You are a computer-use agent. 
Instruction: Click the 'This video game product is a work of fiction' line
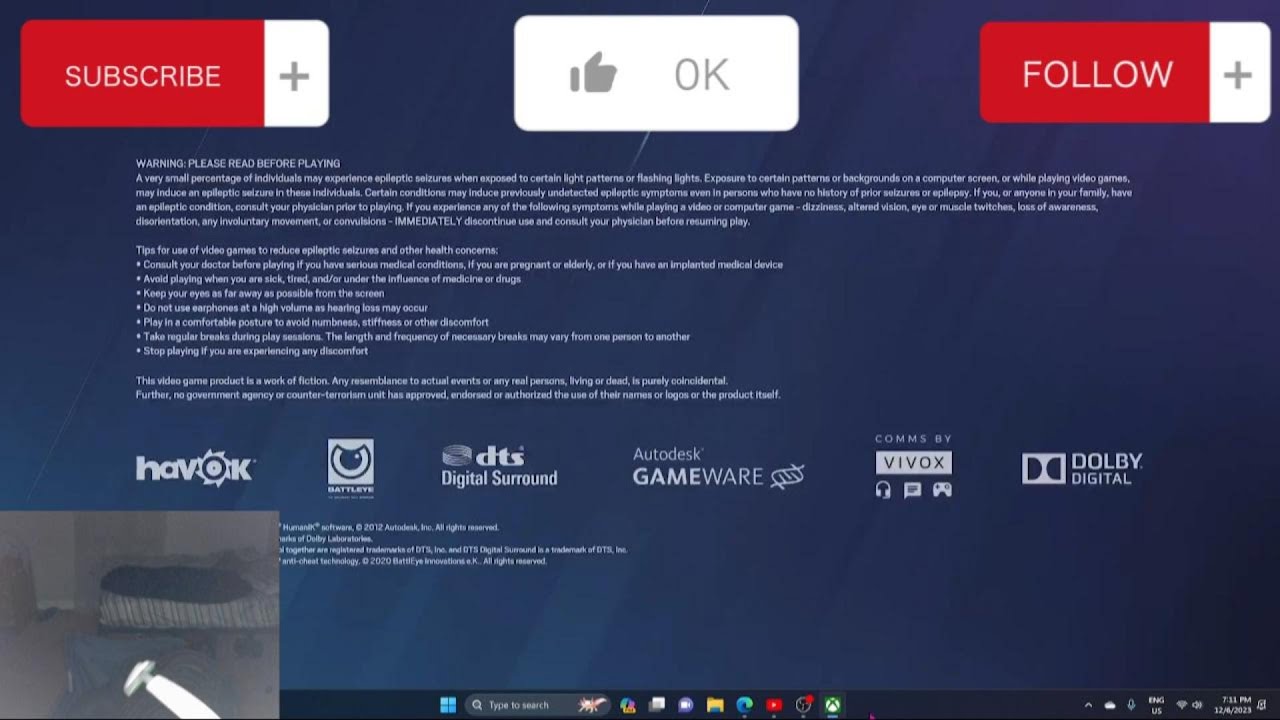tap(432, 380)
